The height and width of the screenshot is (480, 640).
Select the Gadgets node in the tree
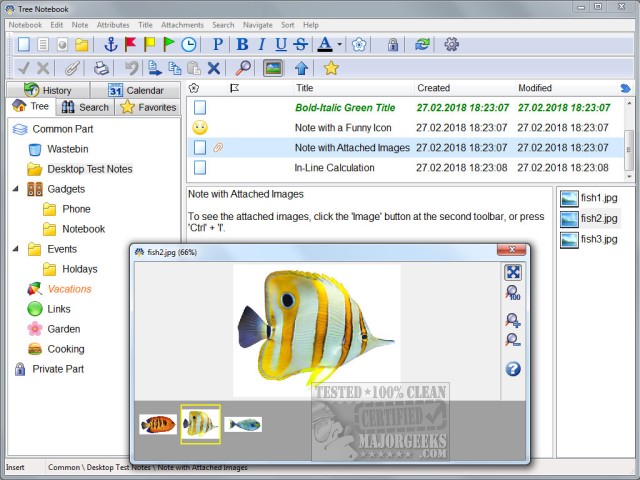67,189
